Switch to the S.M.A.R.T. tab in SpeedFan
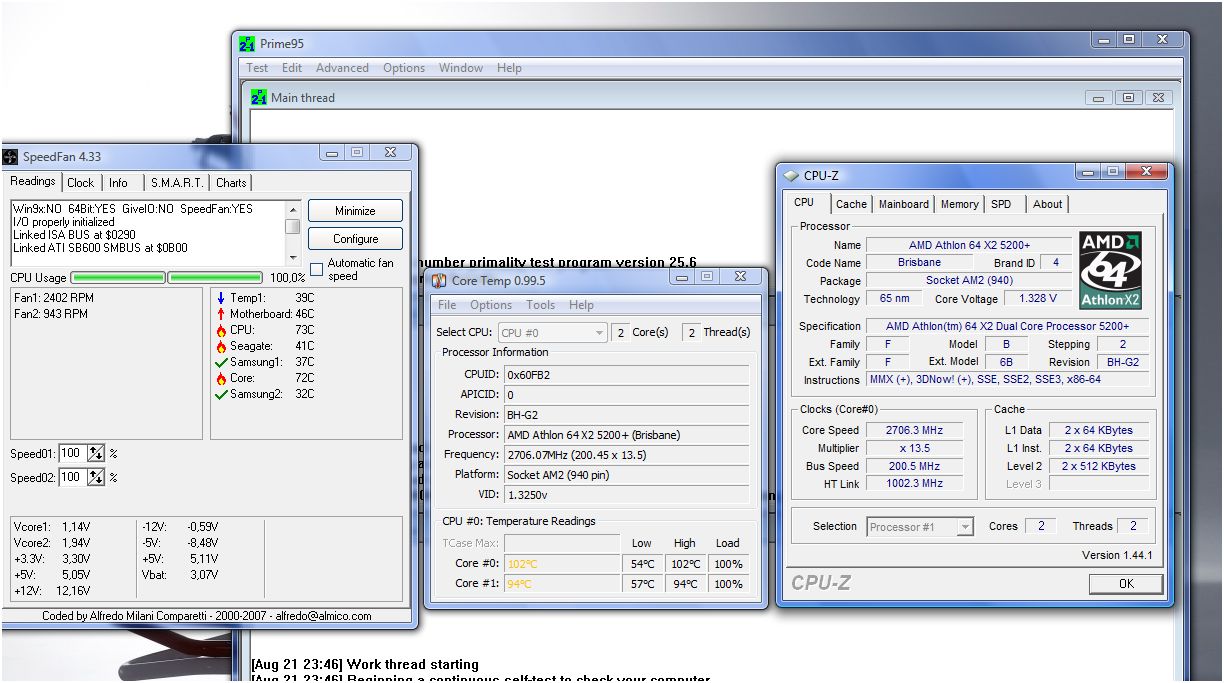The width and height of the screenshot is (1224, 683). (176, 183)
